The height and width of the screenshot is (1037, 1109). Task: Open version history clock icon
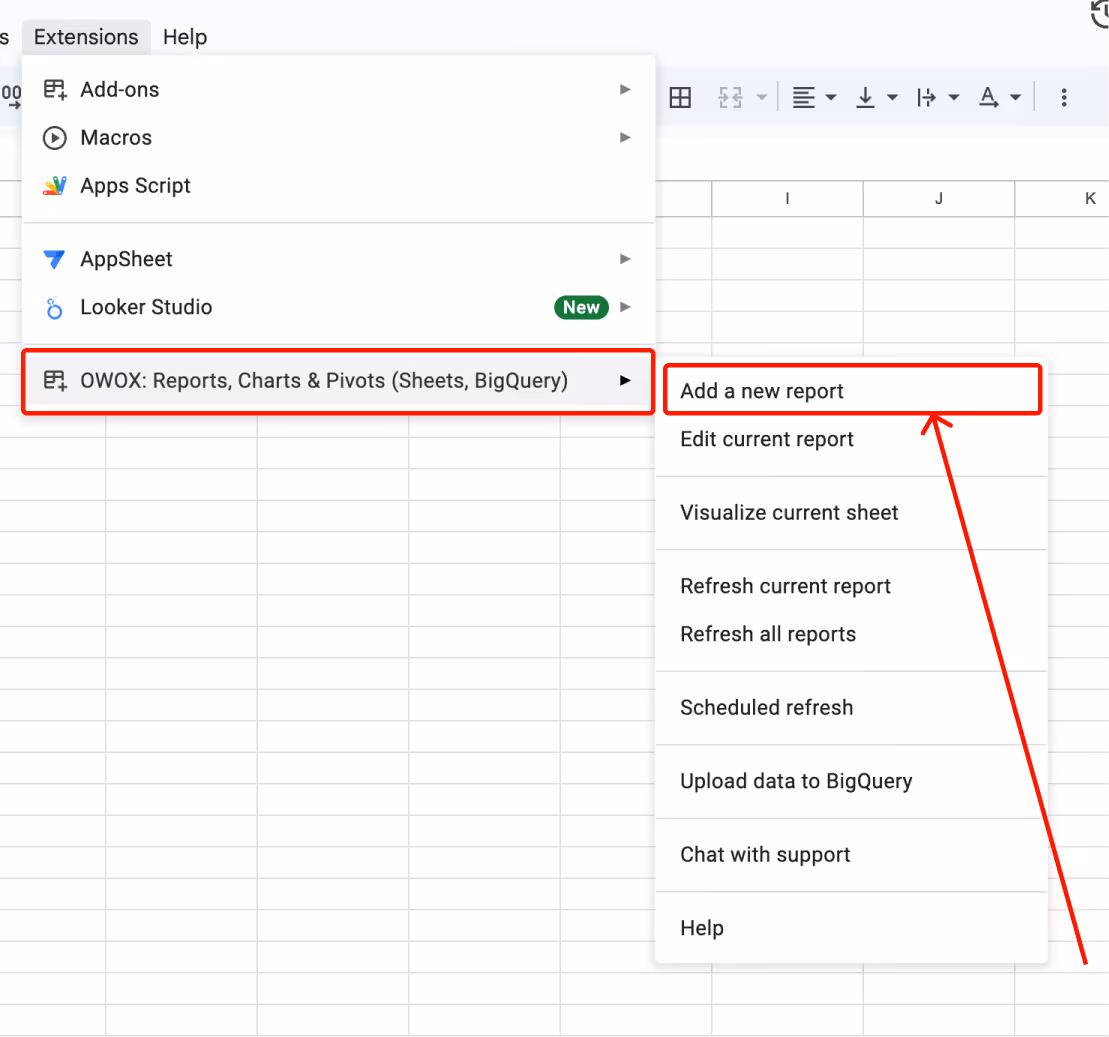1099,14
